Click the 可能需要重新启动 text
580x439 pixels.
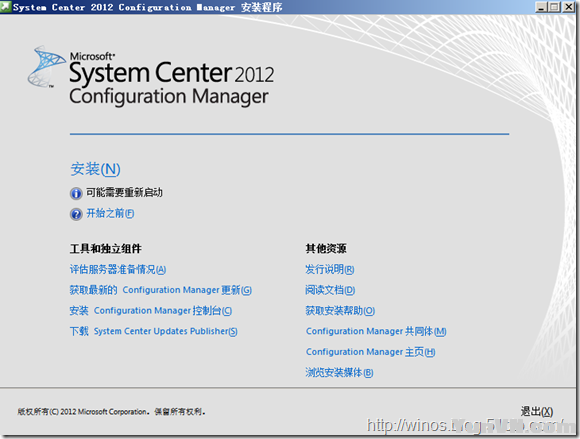pos(124,193)
